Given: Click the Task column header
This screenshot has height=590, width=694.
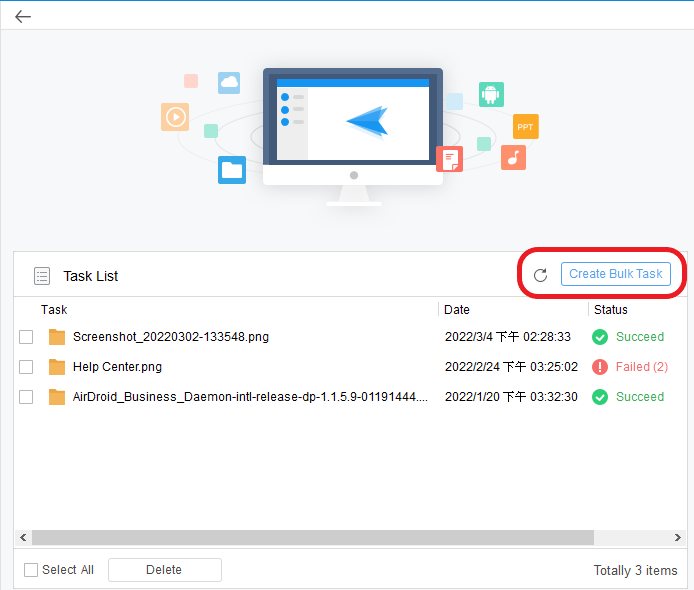Looking at the screenshot, I should [54, 310].
